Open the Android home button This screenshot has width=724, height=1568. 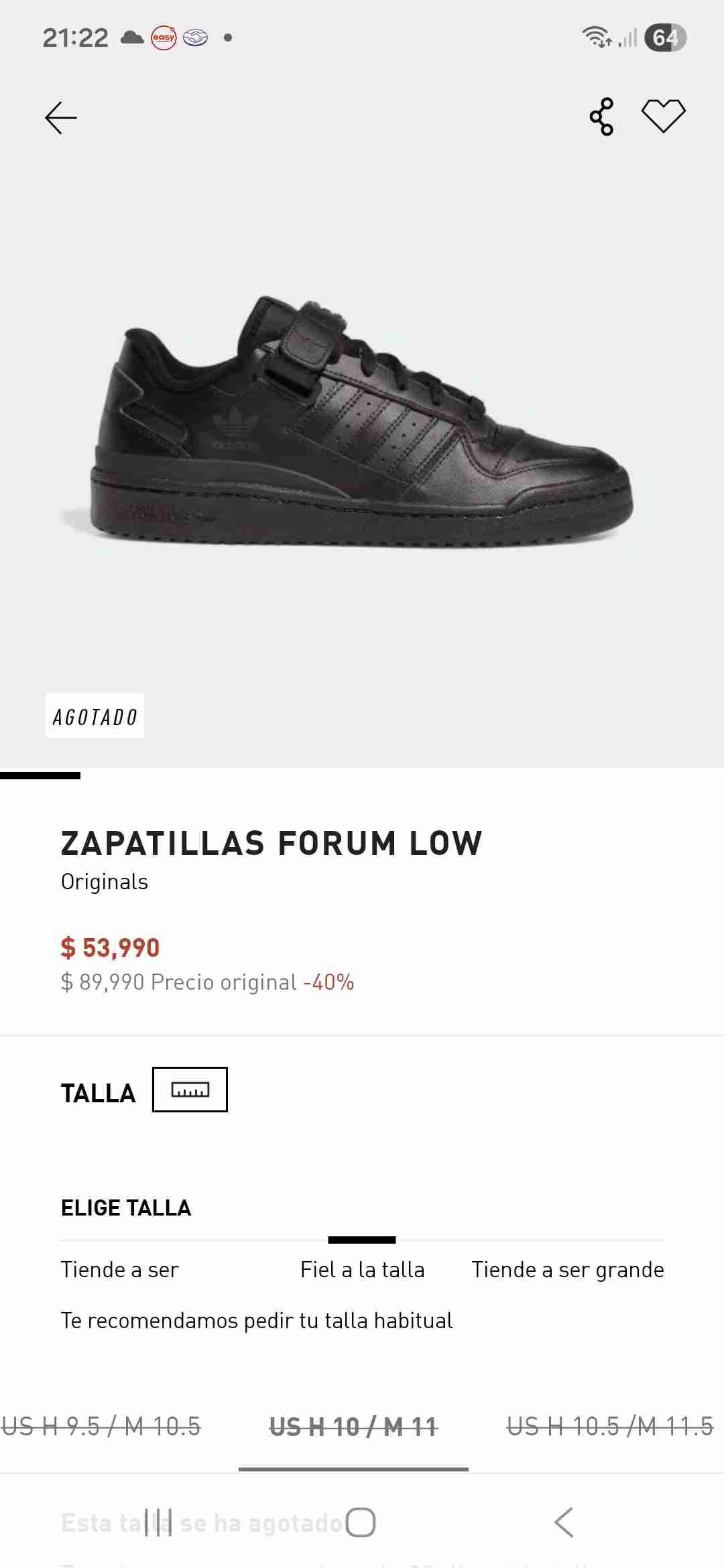pos(361,1522)
